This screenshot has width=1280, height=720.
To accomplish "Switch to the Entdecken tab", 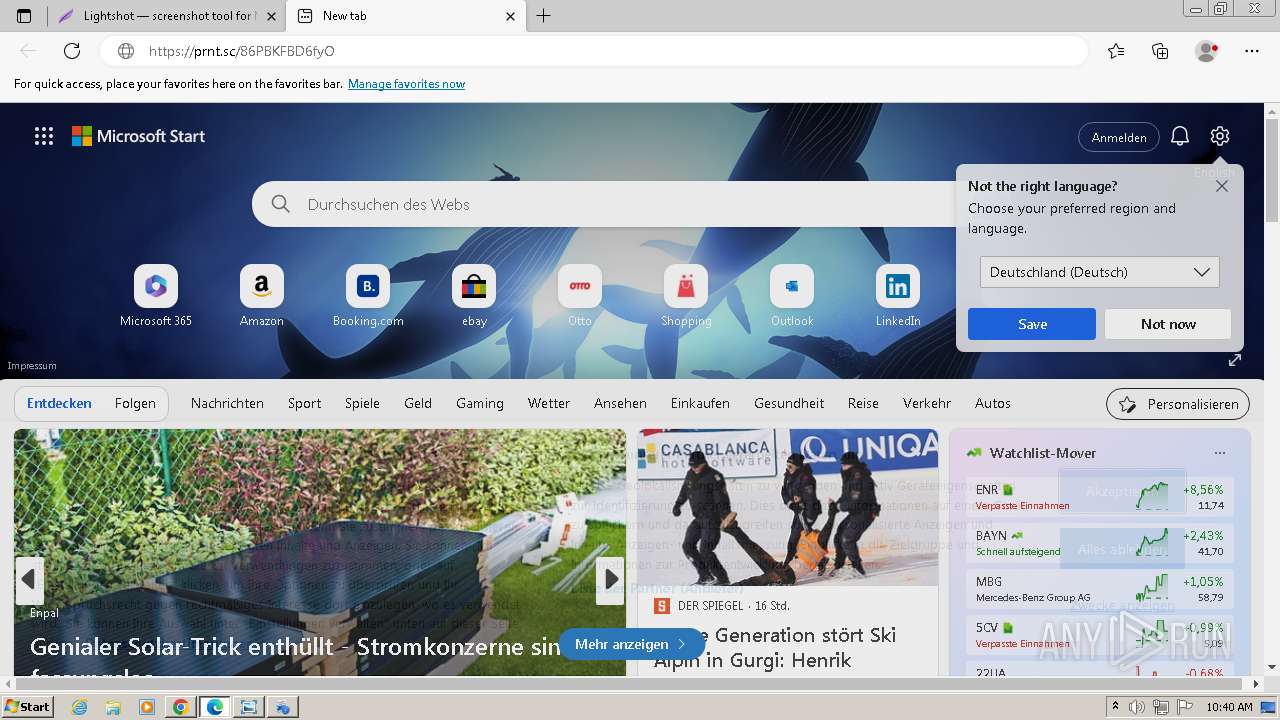I will click(59, 403).
